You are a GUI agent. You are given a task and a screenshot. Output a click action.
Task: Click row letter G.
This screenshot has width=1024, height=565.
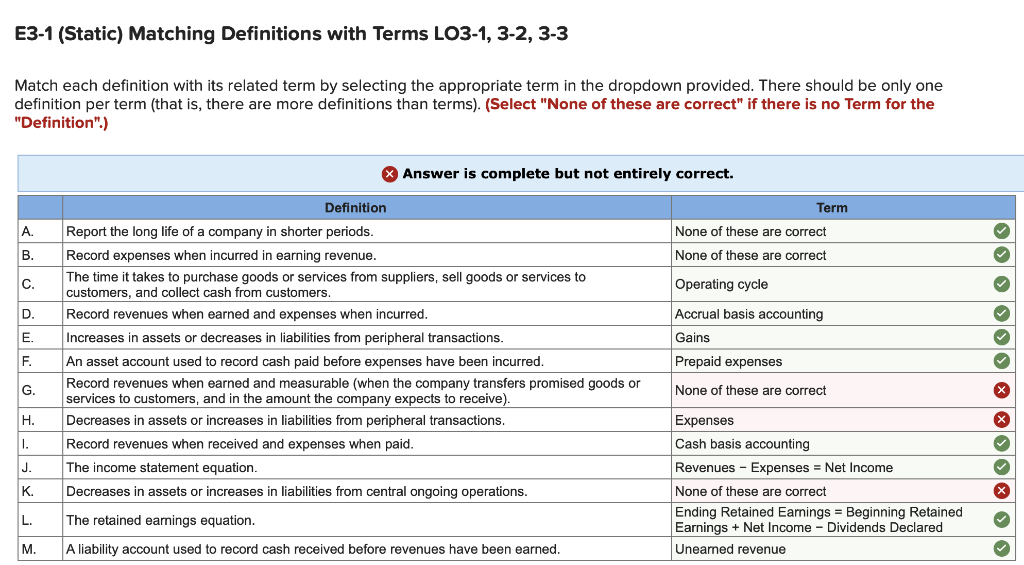pos(28,390)
